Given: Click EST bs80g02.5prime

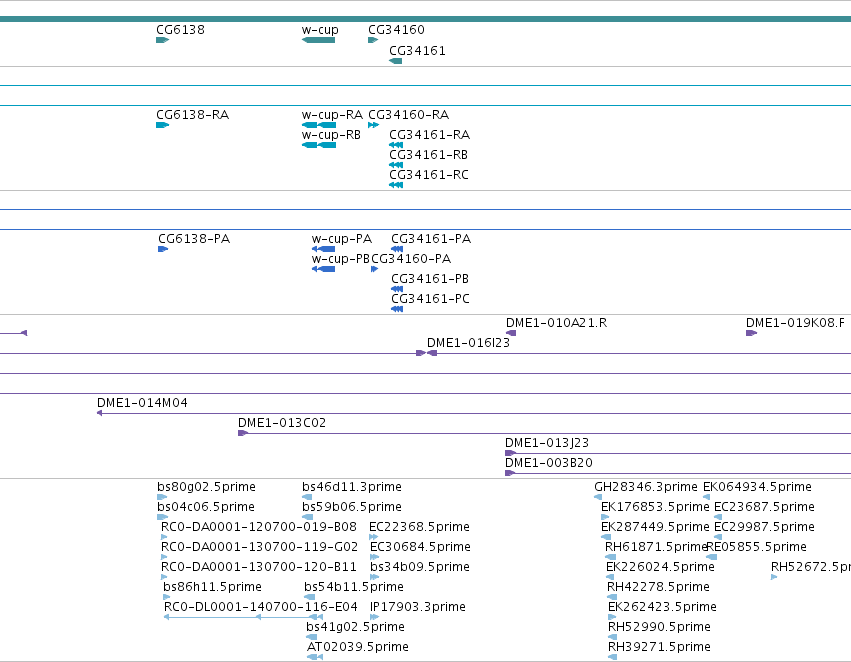Looking at the screenshot, I should [206, 487].
